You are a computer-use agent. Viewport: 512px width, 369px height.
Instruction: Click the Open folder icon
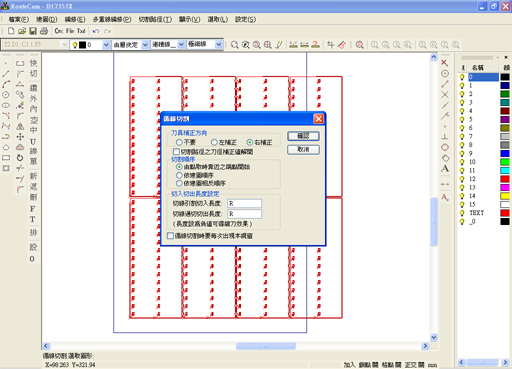pos(22,31)
